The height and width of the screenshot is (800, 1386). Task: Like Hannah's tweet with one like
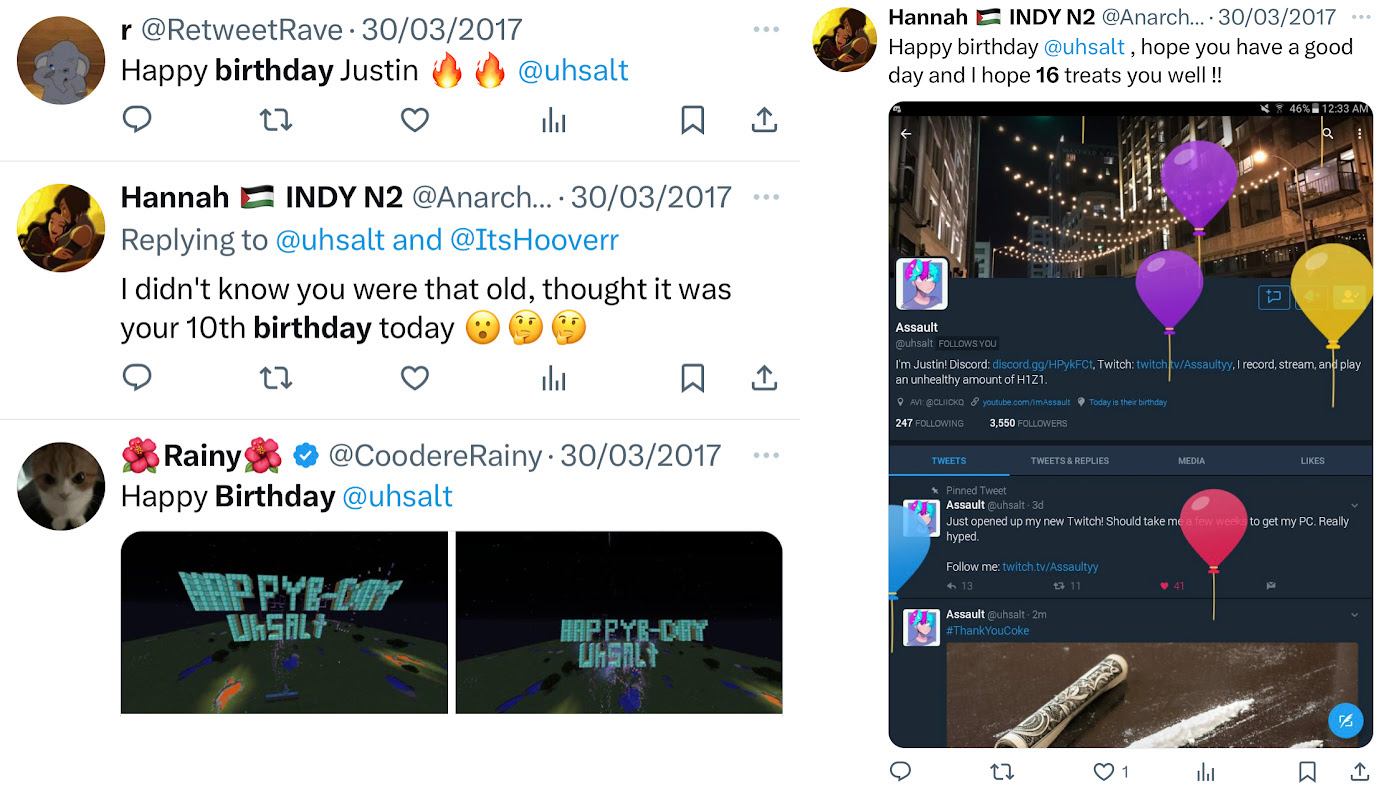1110,772
